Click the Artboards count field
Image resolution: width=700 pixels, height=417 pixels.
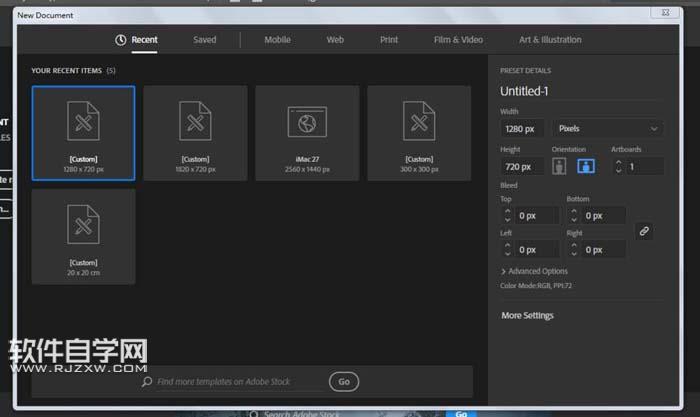[645, 167]
